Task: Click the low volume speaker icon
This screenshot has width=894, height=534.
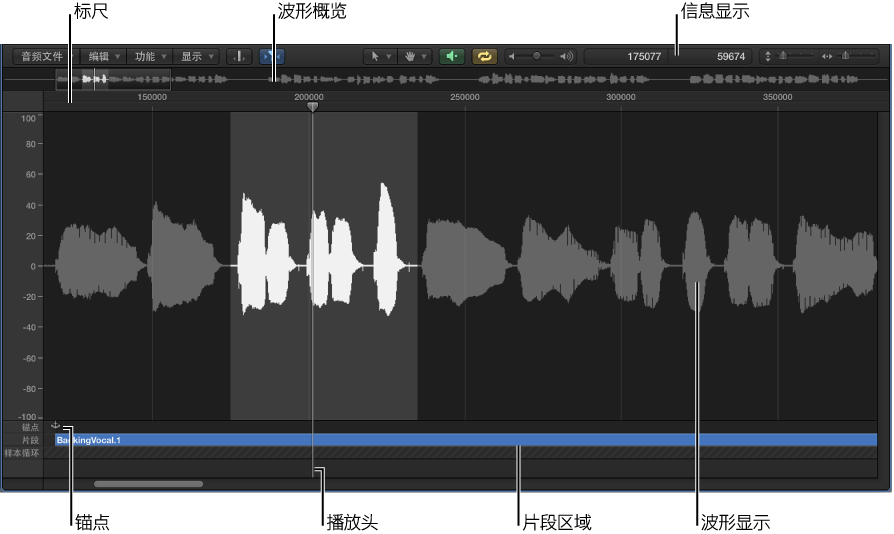Action: click(511, 56)
